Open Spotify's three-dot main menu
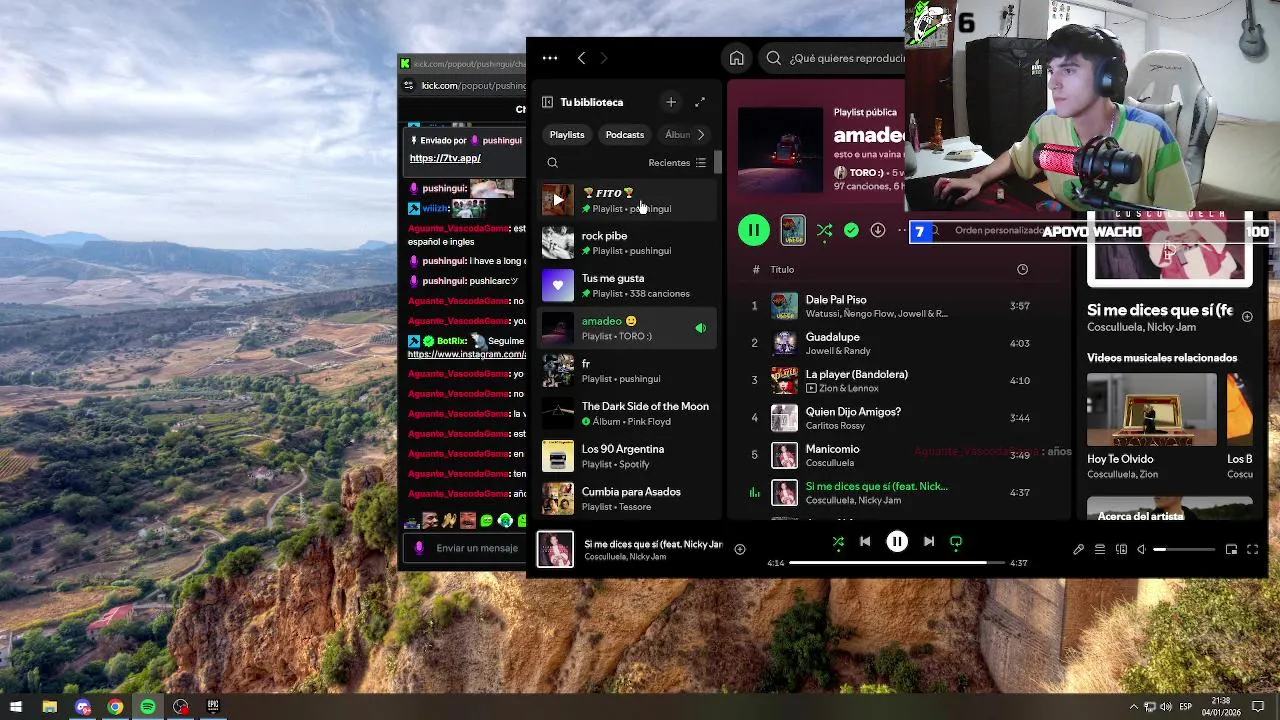Screen dimensions: 1280x720 point(550,58)
